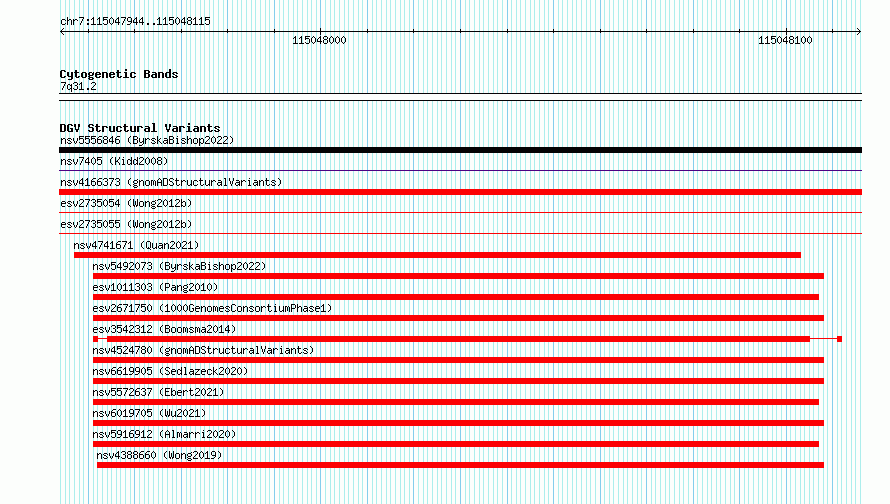This screenshot has width=890, height=504.
Task: Open variant nsv6619905 (Sedlazeck2020) label
Action: (170, 371)
